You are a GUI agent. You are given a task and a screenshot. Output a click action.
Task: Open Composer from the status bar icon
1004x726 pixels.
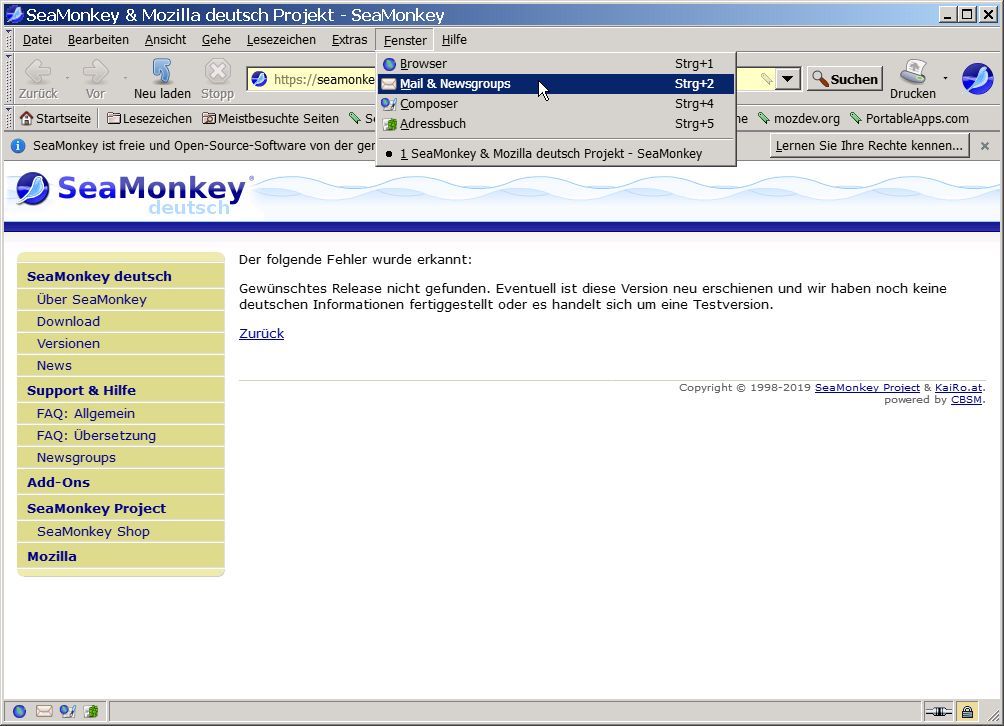67,711
